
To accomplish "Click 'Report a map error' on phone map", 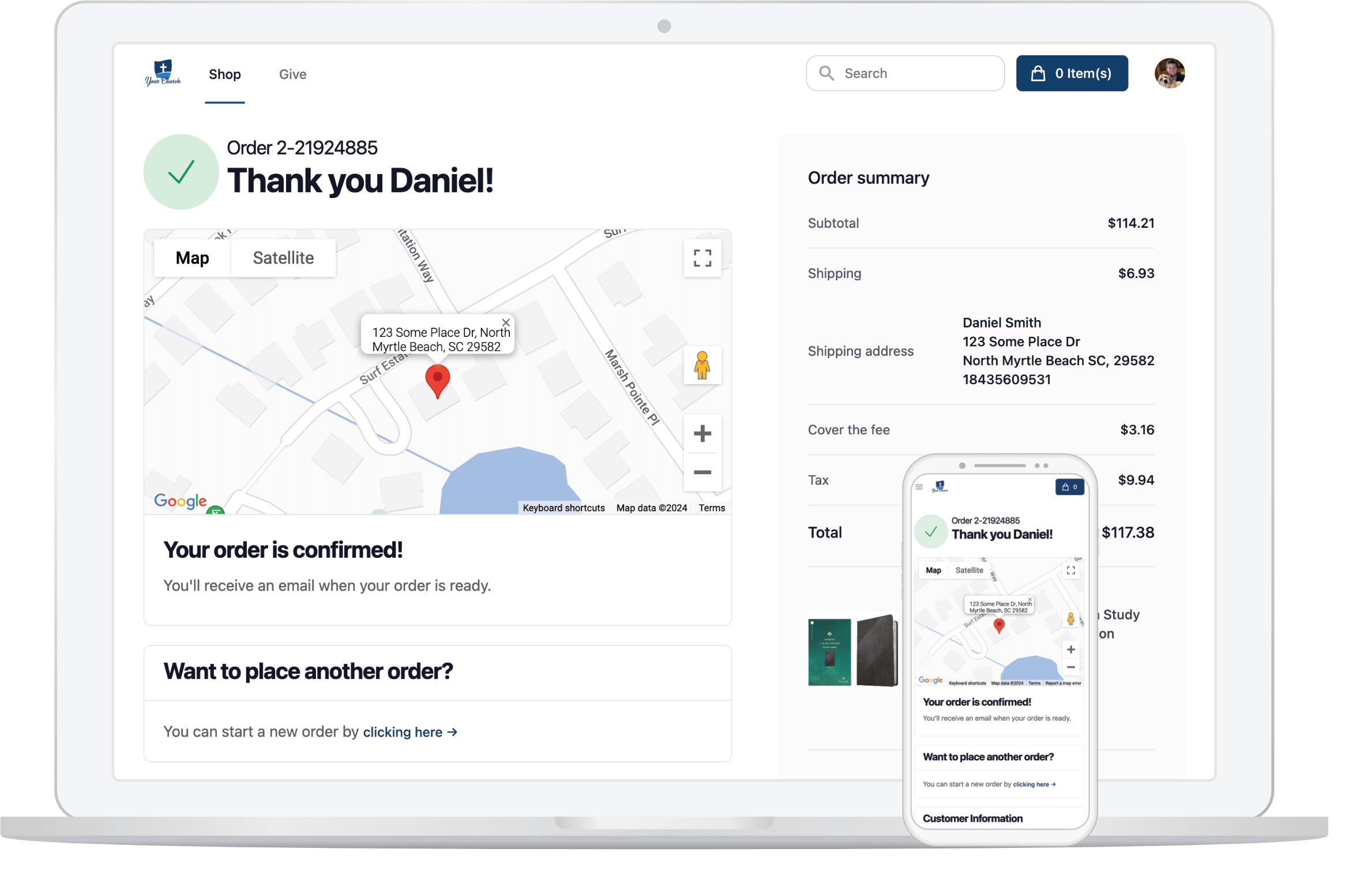I will coord(1063,684).
